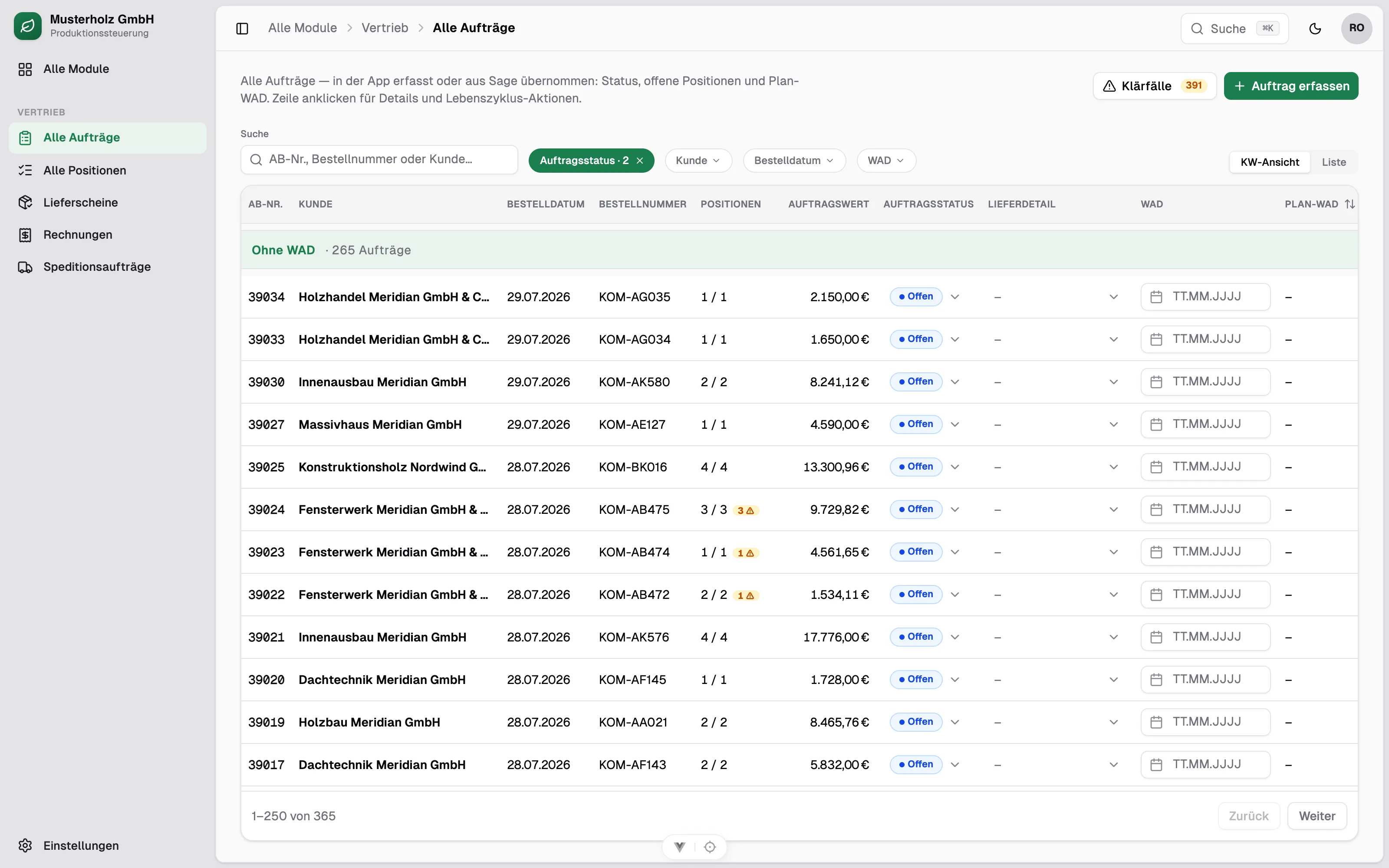The image size is (1389, 868).
Task: Click the Alle Module grid icon
Action: [x=25, y=69]
